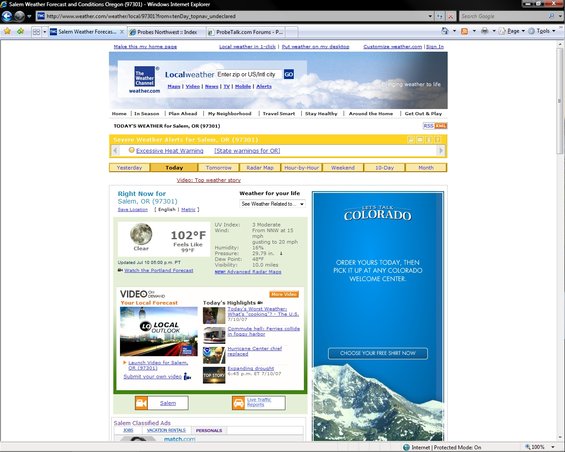Viewport: 565px width, 452px height.
Task: Open Hurricane Center chief replaced link
Action: (x=254, y=351)
